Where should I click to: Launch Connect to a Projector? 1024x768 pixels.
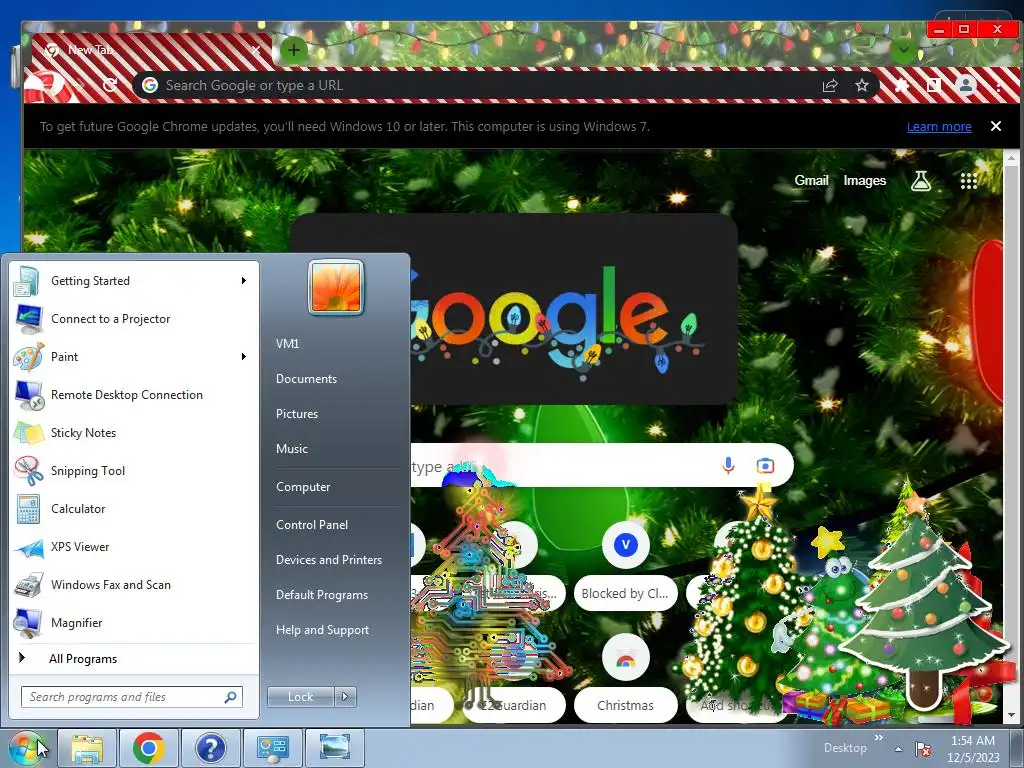134,319
